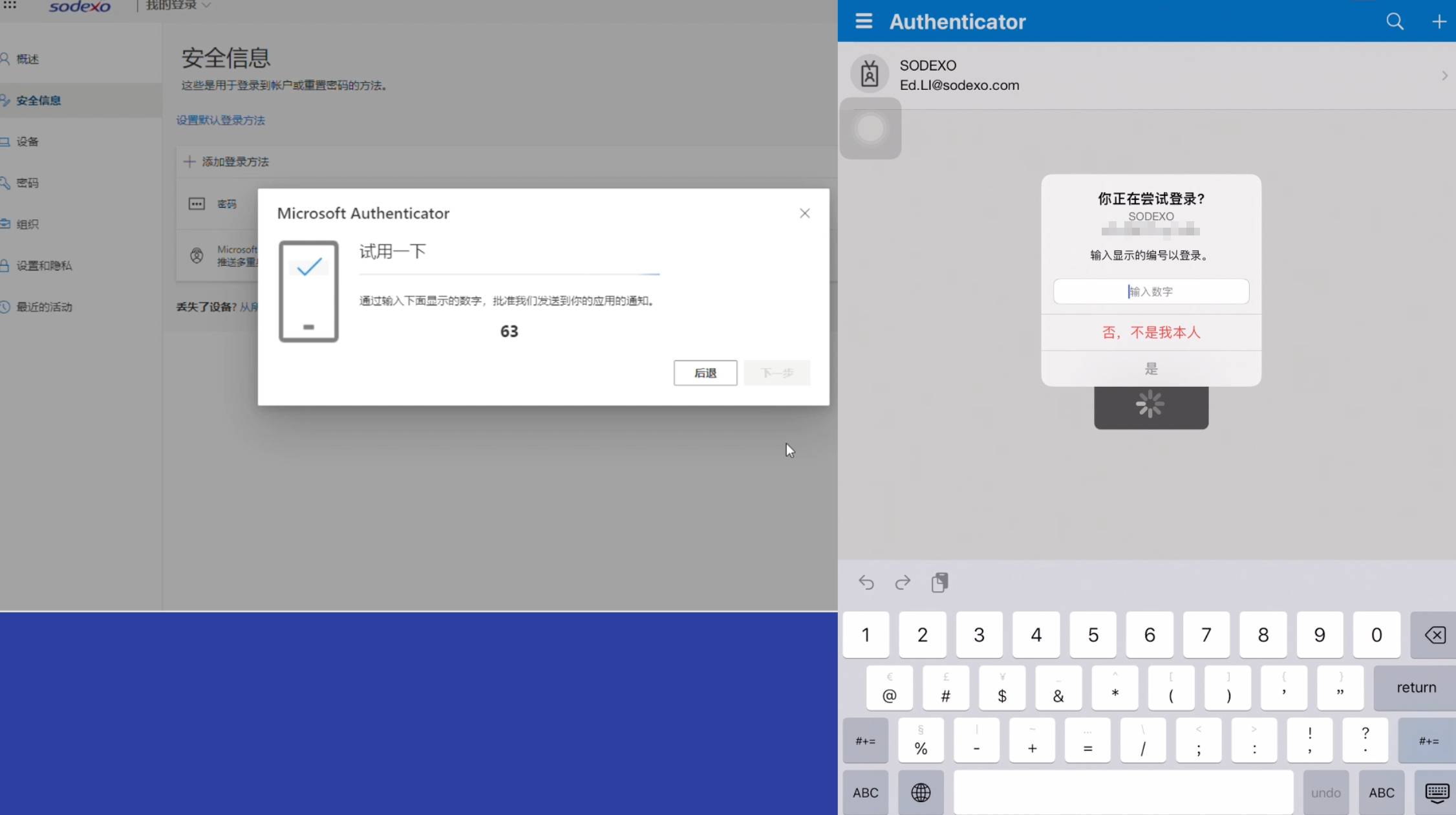Open 概述 overview in sidebar
1456x815 pixels.
point(27,59)
